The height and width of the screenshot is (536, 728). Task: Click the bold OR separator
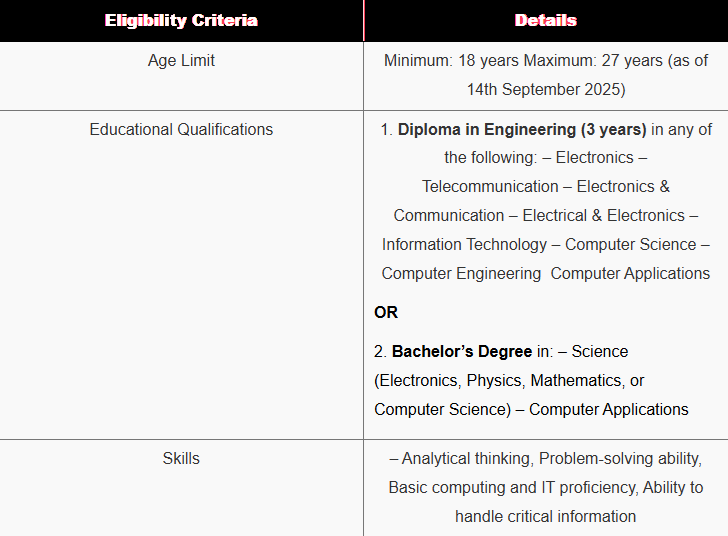[386, 312]
